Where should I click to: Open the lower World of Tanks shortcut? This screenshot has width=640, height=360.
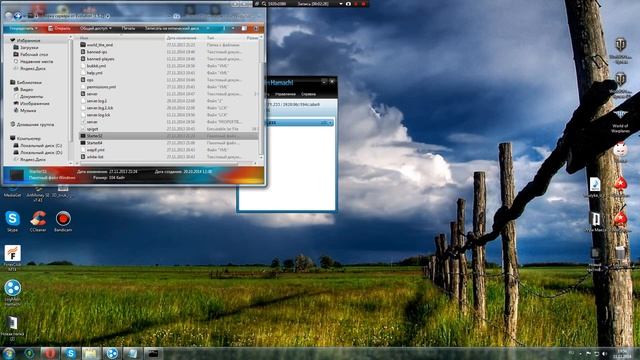point(620,85)
